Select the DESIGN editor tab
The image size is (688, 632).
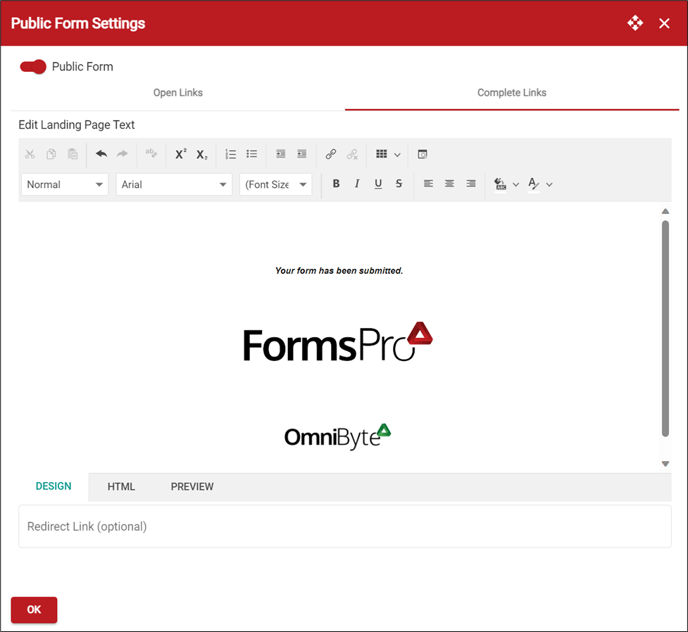(54, 486)
